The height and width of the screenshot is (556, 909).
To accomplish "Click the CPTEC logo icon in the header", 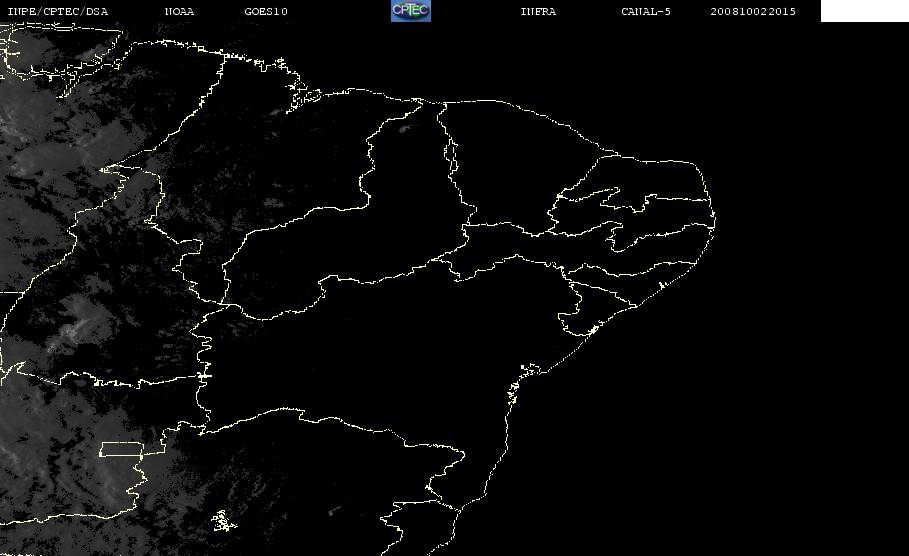I will click(x=410, y=11).
